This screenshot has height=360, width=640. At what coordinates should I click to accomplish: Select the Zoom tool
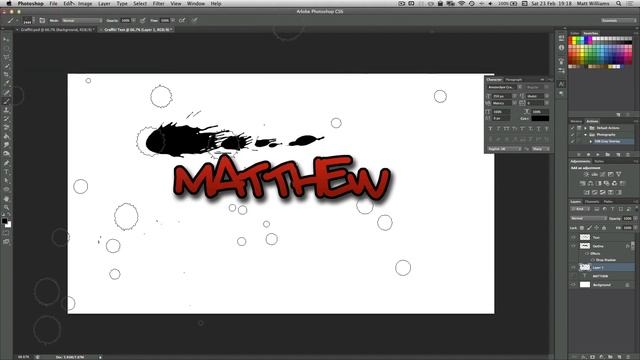point(6,207)
